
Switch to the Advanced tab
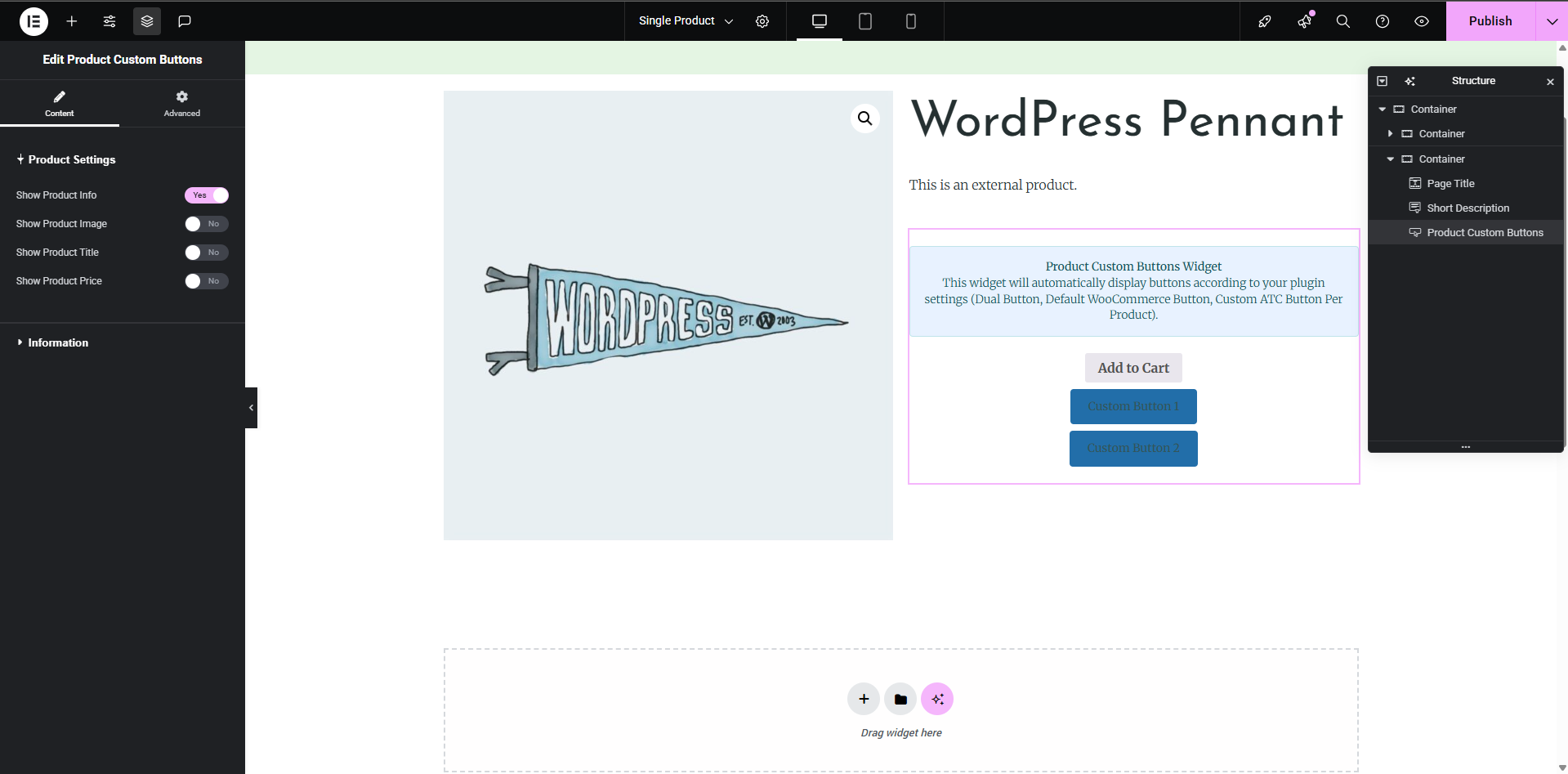[182, 104]
